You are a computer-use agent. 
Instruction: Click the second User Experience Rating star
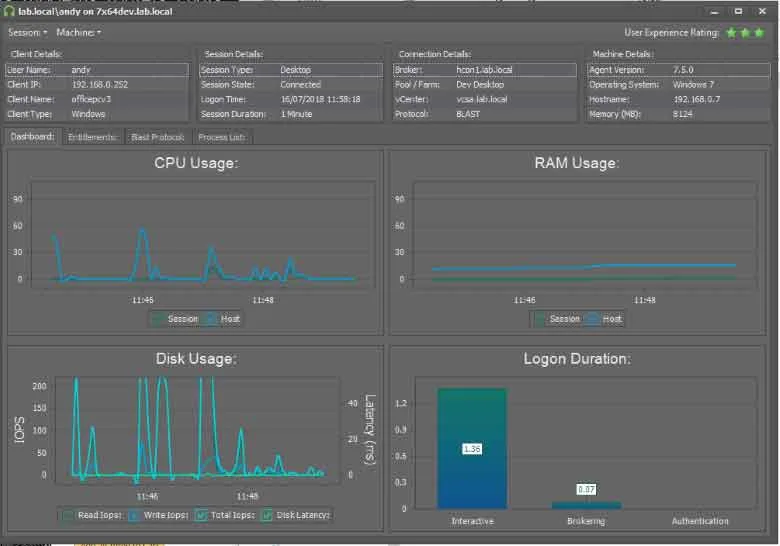point(745,33)
